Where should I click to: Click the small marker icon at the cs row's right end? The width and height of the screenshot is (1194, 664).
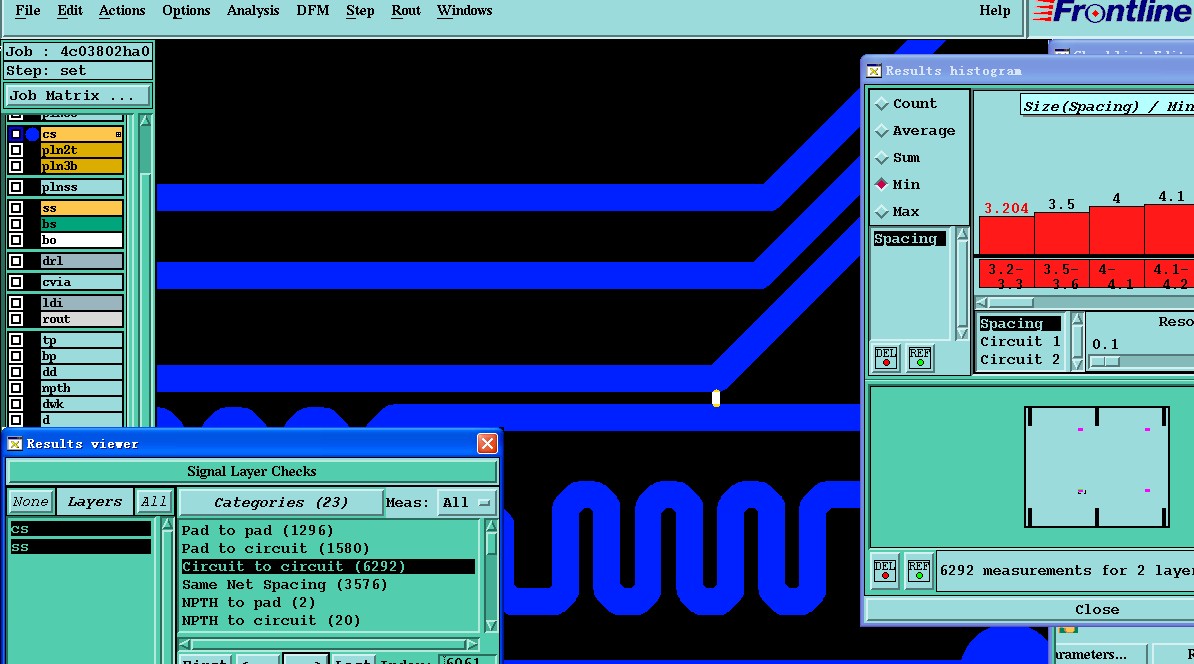(x=118, y=134)
